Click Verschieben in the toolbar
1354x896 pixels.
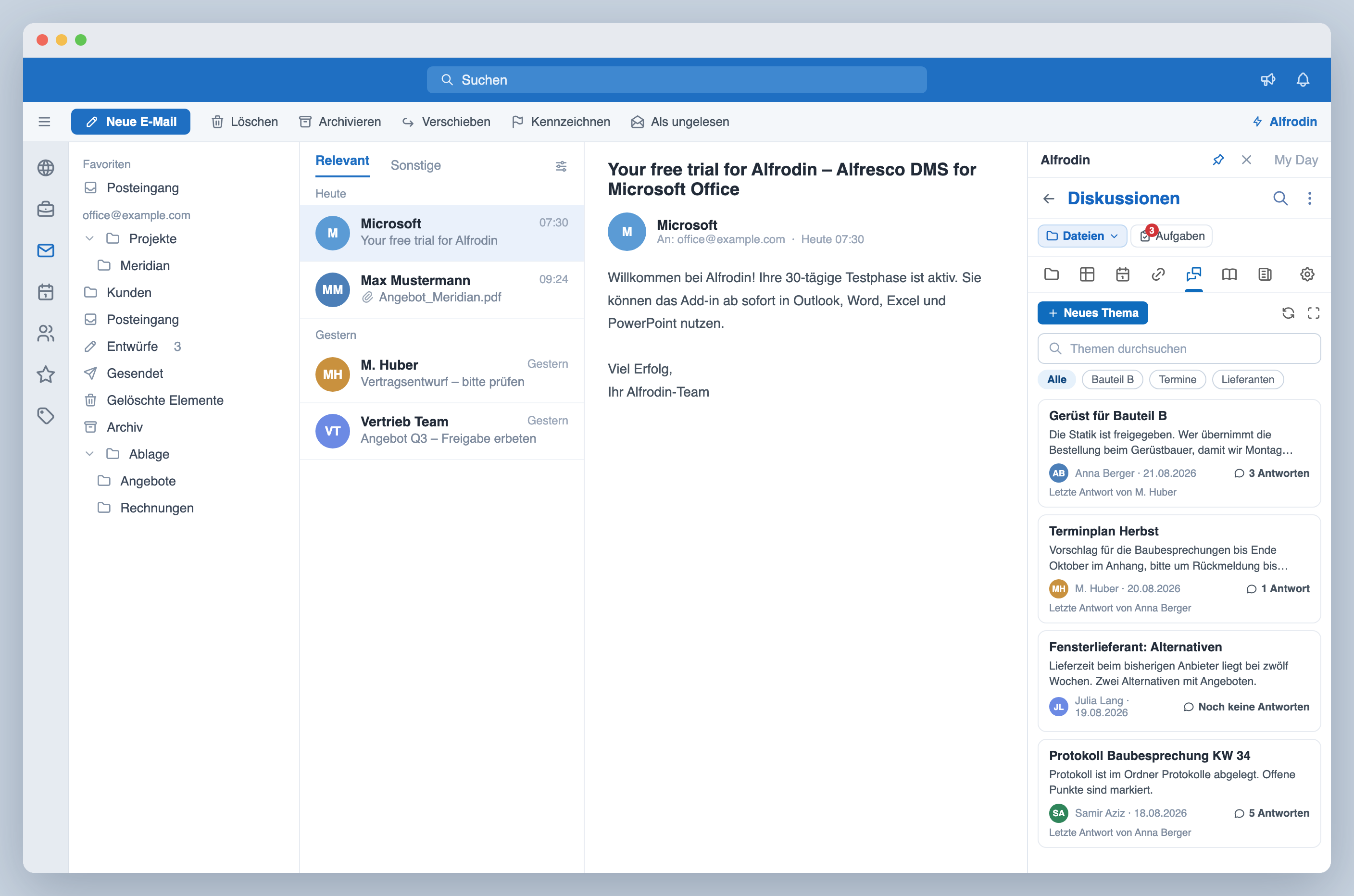tap(446, 122)
